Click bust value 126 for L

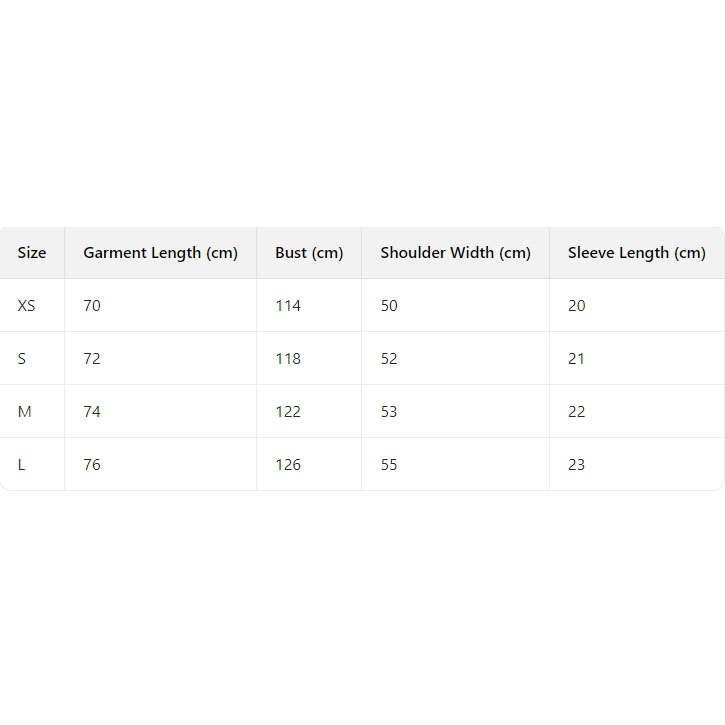pos(288,465)
